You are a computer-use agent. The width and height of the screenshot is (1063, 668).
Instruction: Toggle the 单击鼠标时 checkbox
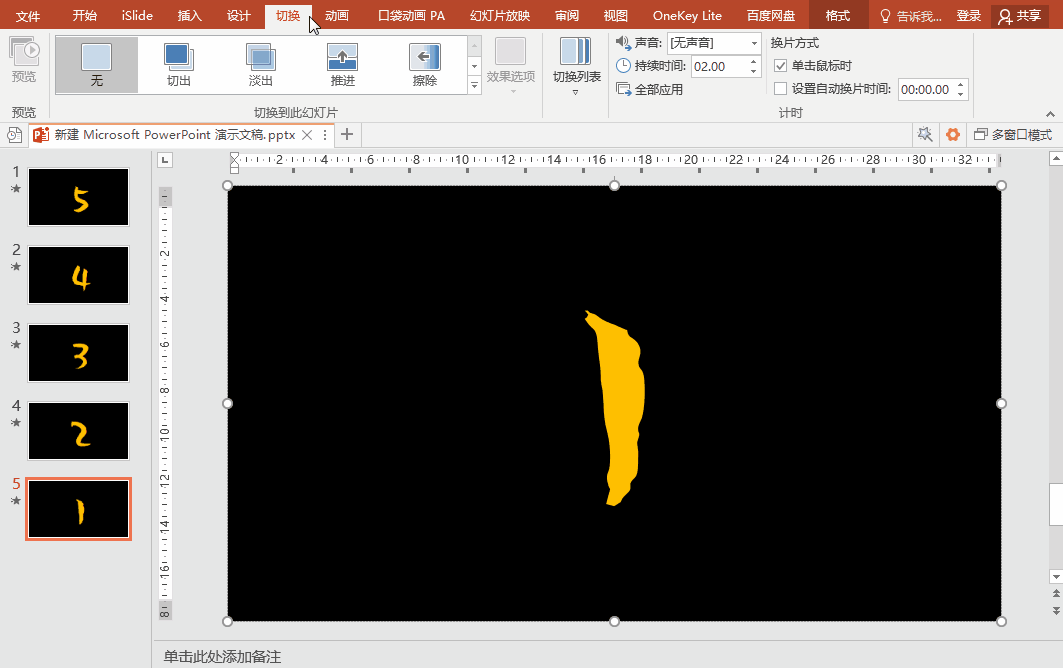click(x=781, y=66)
